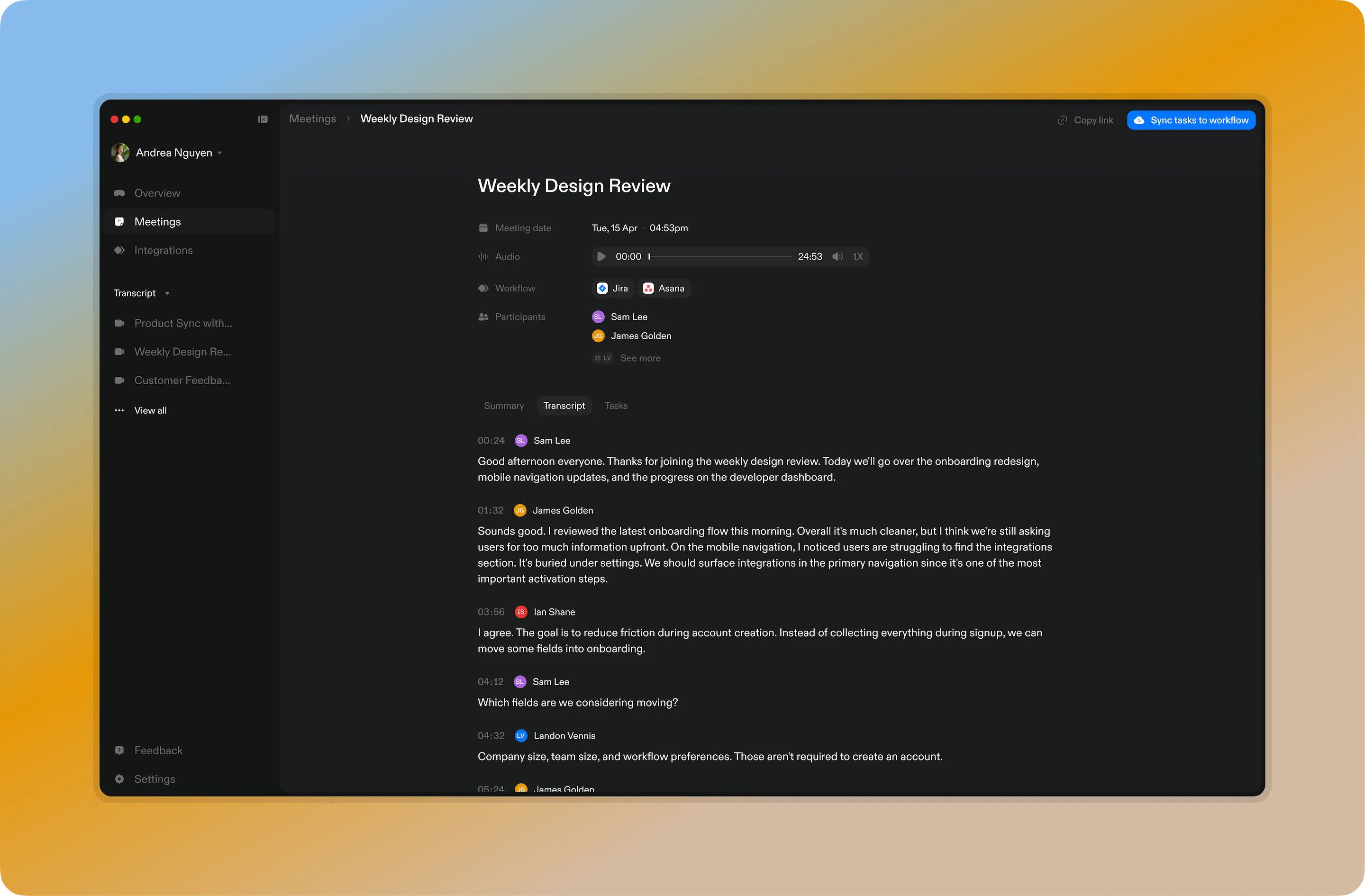Expand participants with See more
Image resolution: width=1365 pixels, height=896 pixels.
(640, 358)
